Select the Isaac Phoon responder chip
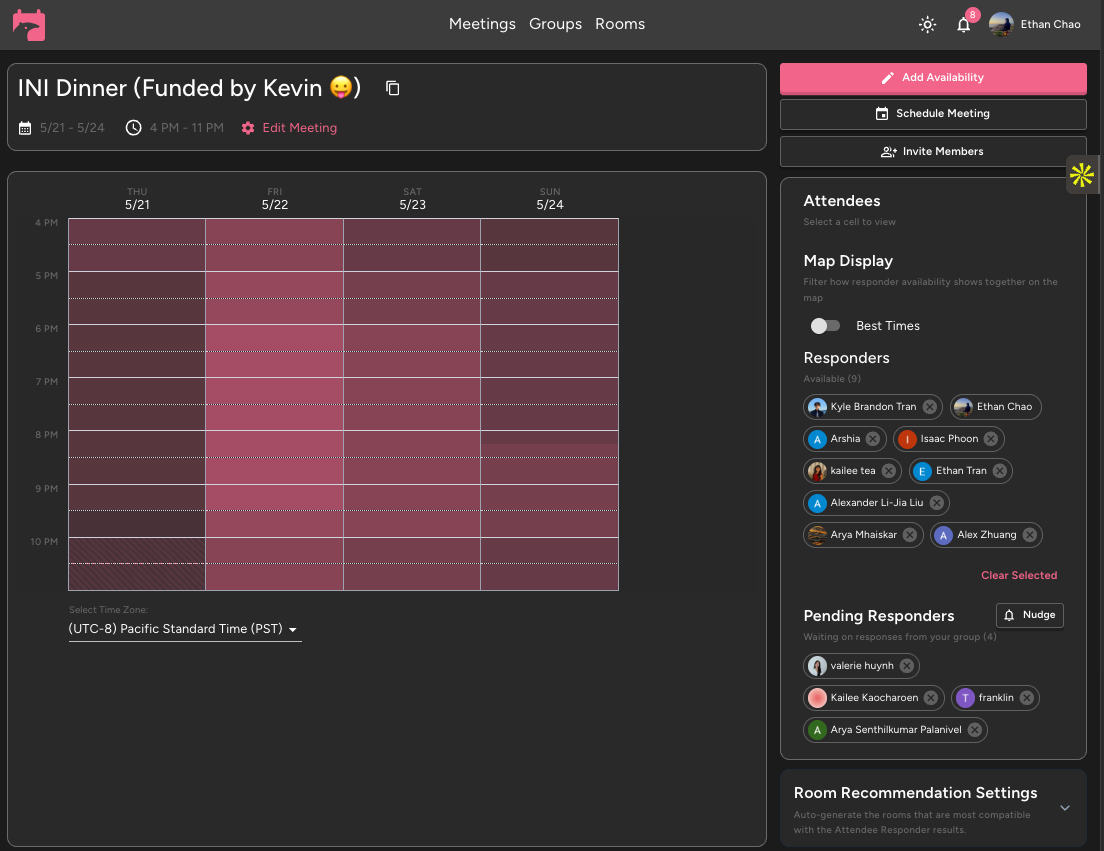 pyautogui.click(x=948, y=439)
